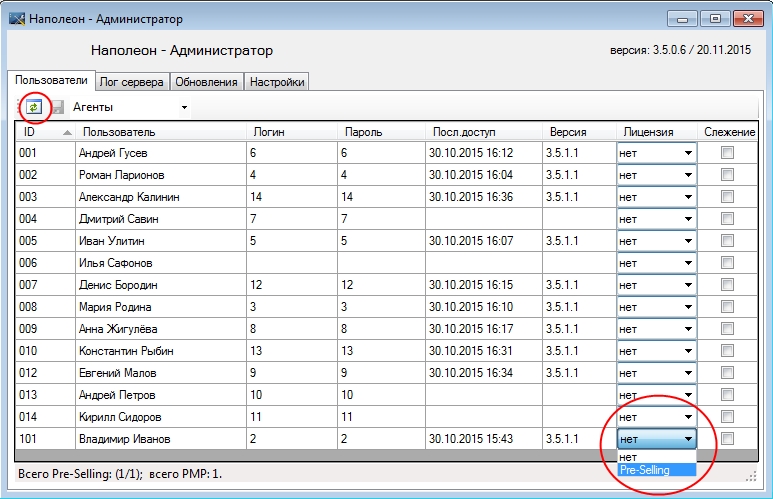773x499 pixels.
Task: Click the name Андрей Петров
Action: (117, 395)
